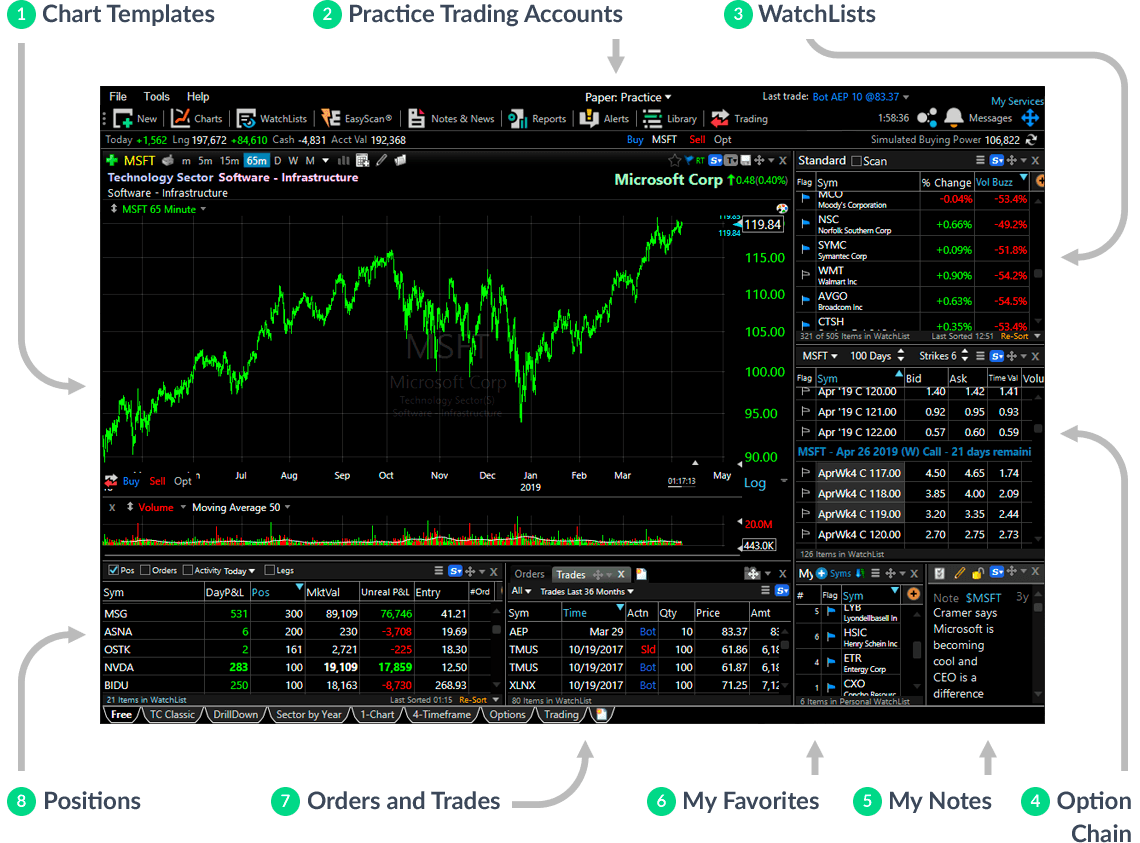
Task: Enable the Orders checkbox in Positions panel
Action: click(145, 569)
